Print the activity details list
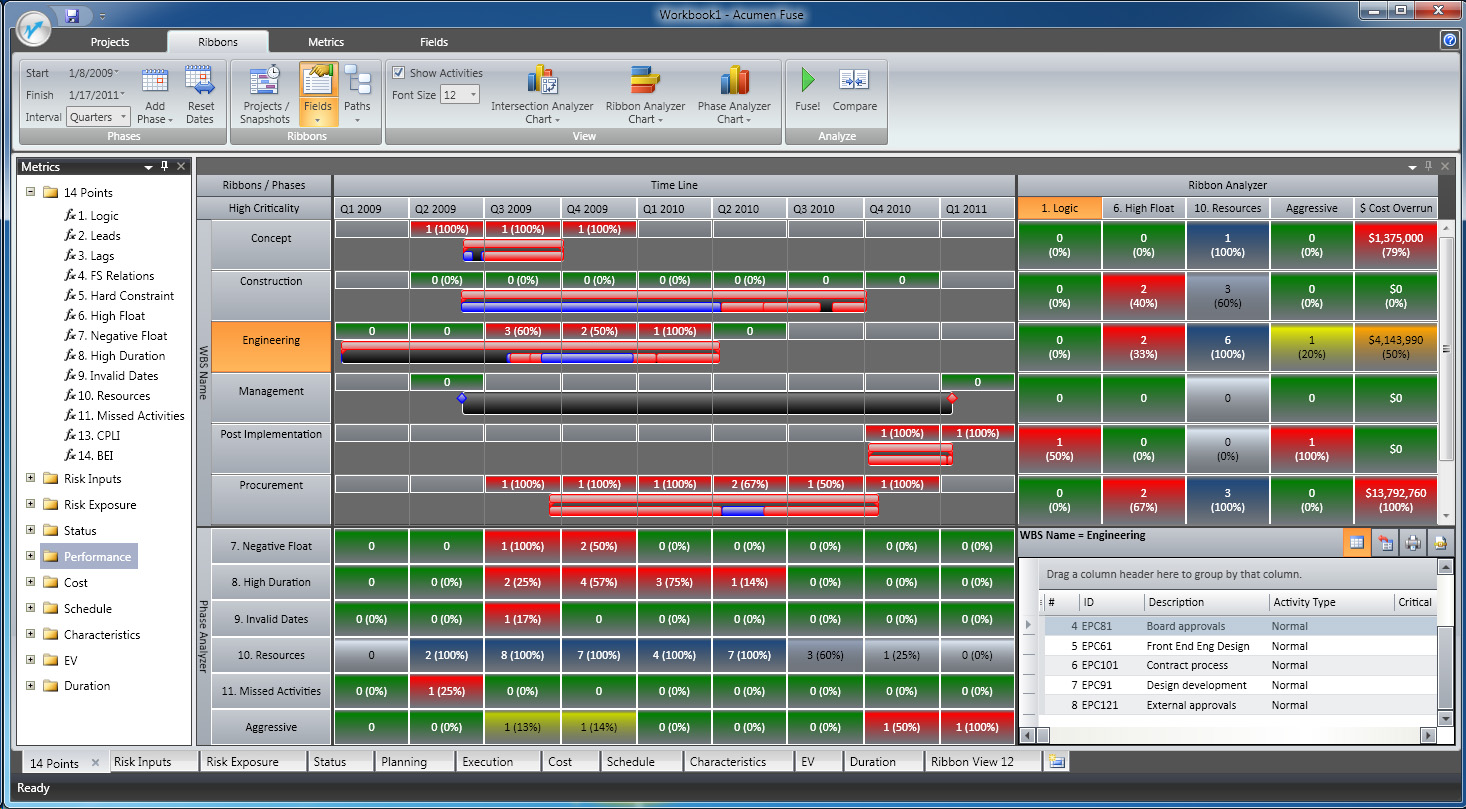1466x809 pixels. pyautogui.click(x=1413, y=543)
